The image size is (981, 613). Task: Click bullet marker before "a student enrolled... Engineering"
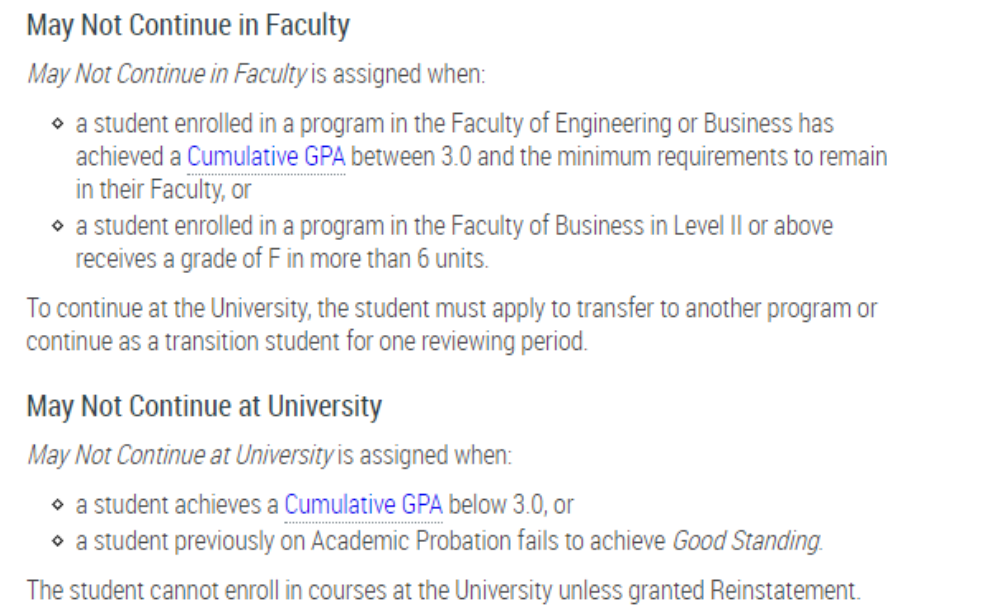[x=58, y=125]
